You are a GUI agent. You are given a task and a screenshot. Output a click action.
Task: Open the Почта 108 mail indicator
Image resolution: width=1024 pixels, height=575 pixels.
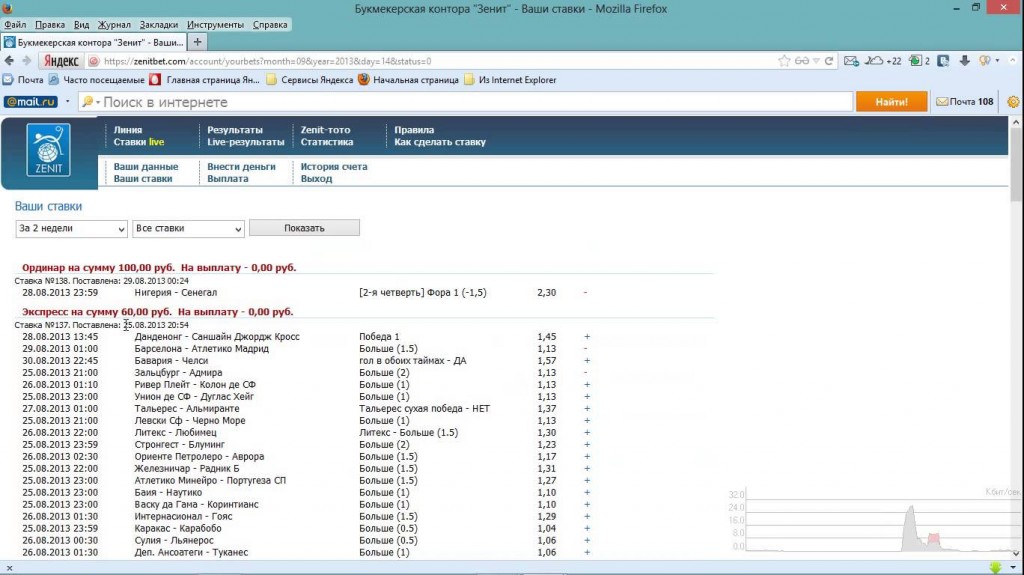pyautogui.click(x=965, y=102)
